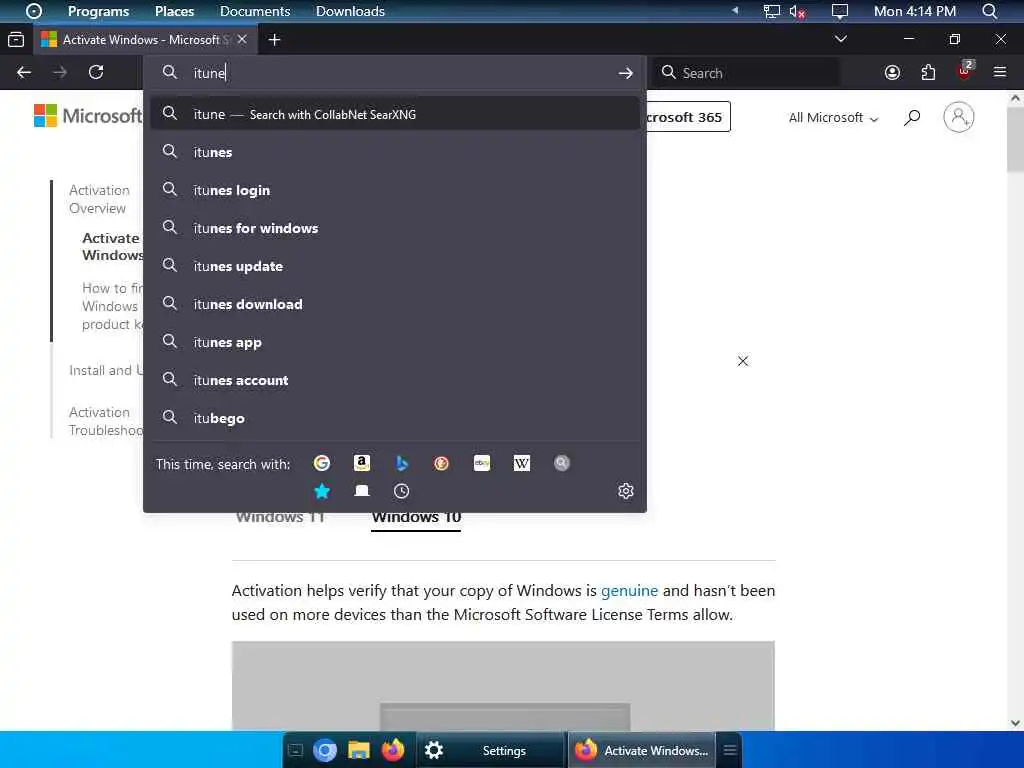1024x768 pixels.
Task: Launch Firefox from taskbar launcher
Action: 392,750
